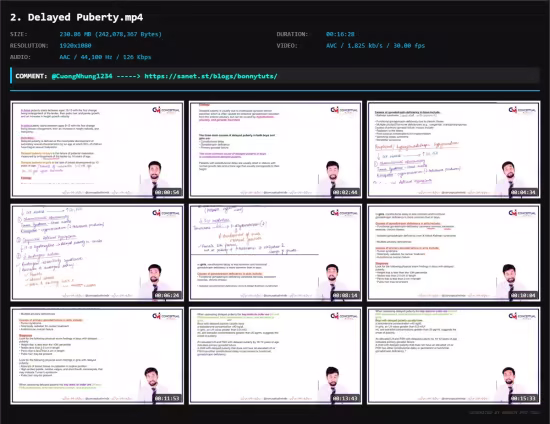Viewport: 550px width, 424px height.
Task: Click the timestamp 00:15:33 badge
Action: (523, 399)
